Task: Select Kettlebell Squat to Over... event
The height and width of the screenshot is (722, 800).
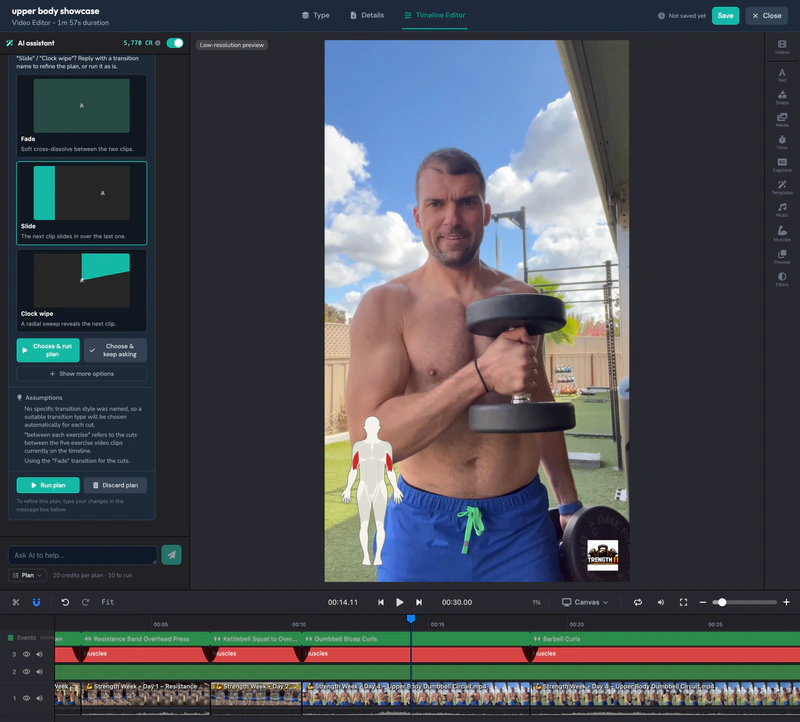Action: click(x=256, y=638)
